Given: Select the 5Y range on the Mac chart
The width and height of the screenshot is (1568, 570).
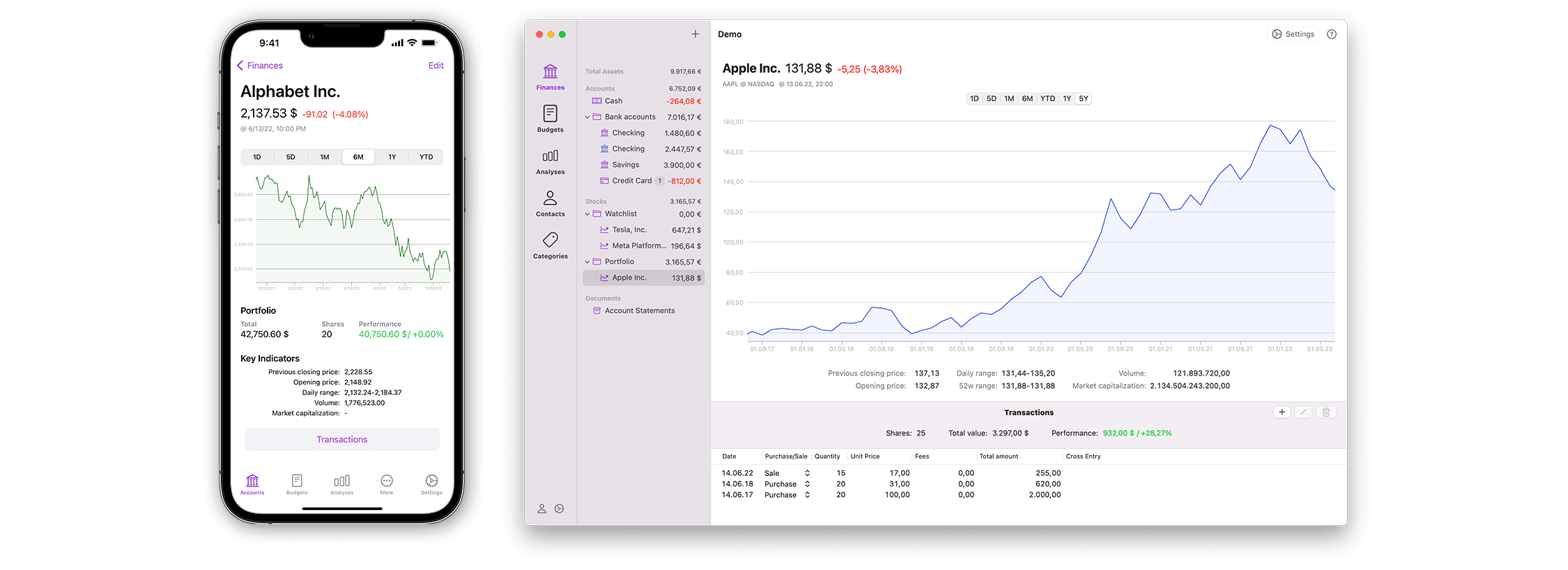Looking at the screenshot, I should (1083, 99).
